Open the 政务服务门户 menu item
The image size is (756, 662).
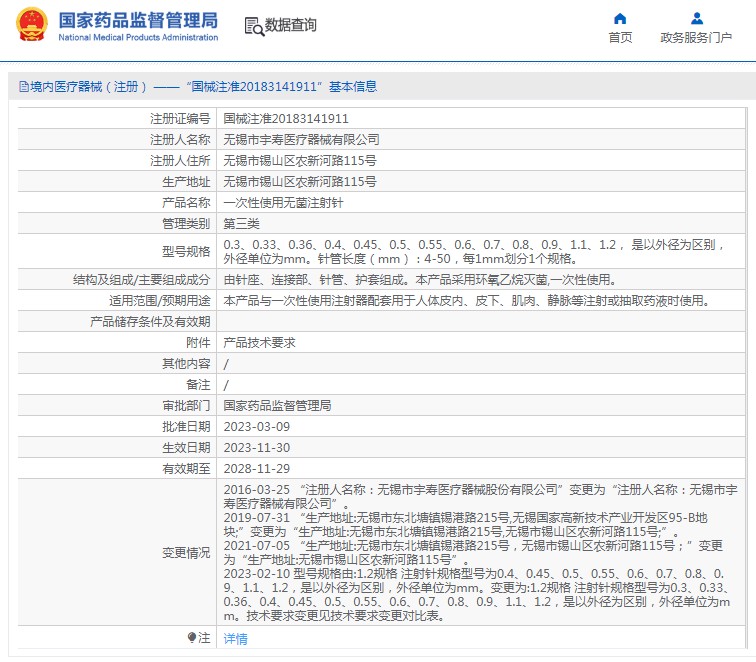[696, 38]
